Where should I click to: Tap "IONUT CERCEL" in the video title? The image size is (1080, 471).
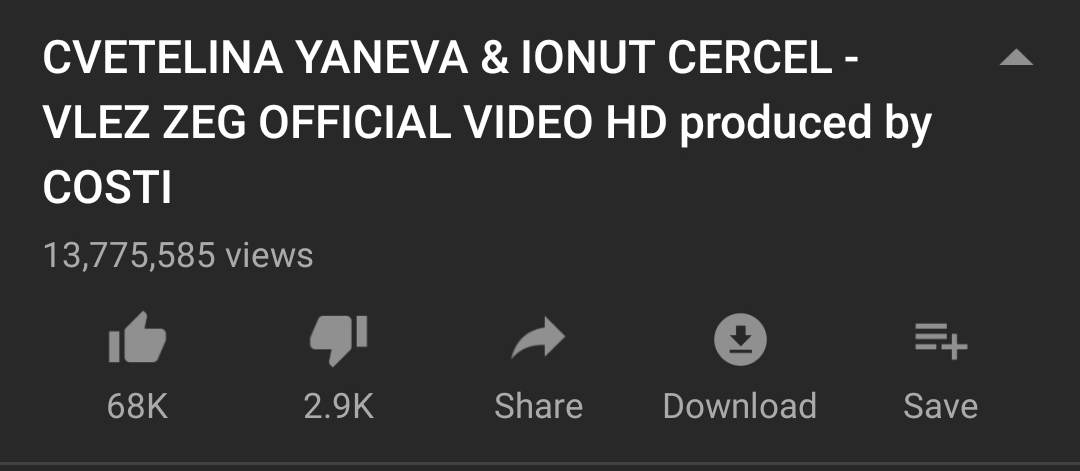tap(677, 58)
